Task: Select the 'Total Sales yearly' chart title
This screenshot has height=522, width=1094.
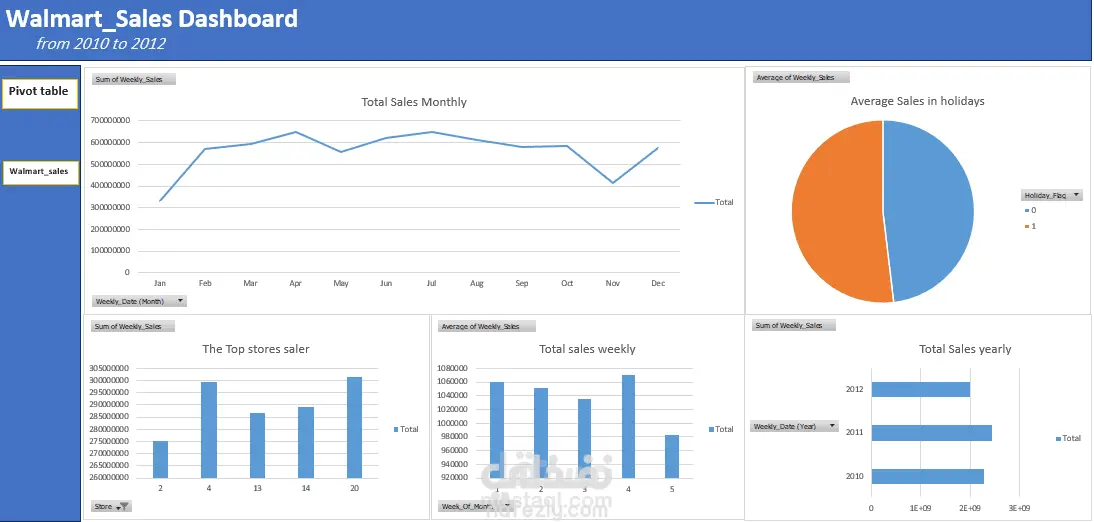Action: click(965, 349)
